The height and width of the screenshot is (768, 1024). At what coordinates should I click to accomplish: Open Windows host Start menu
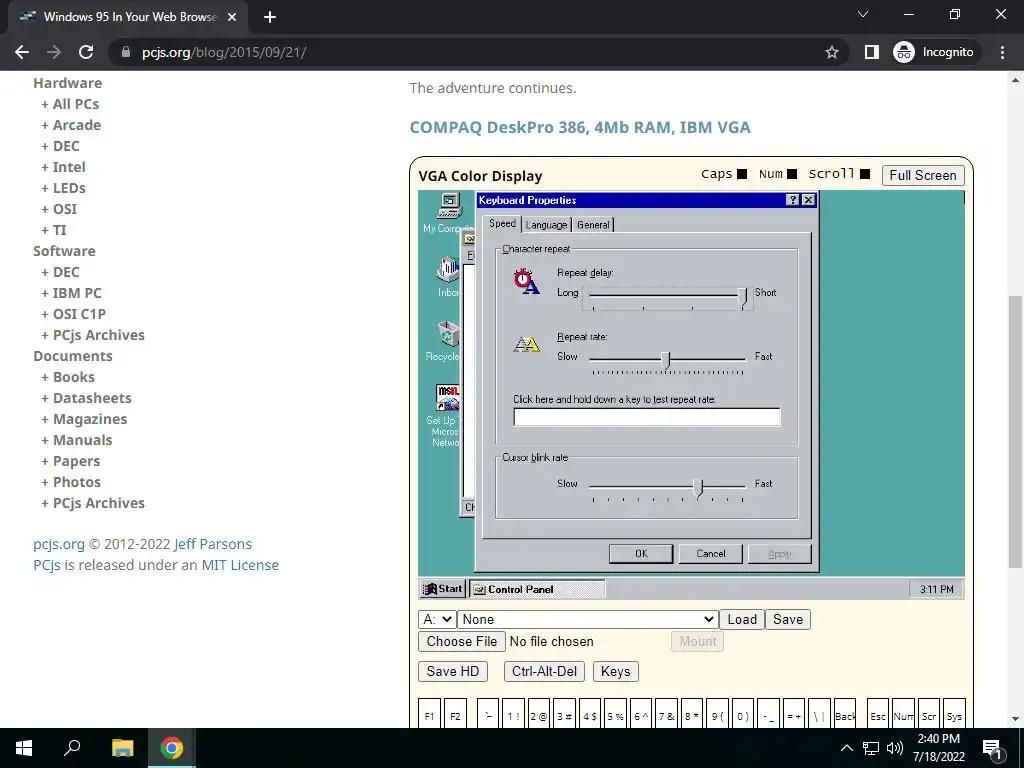click(24, 748)
